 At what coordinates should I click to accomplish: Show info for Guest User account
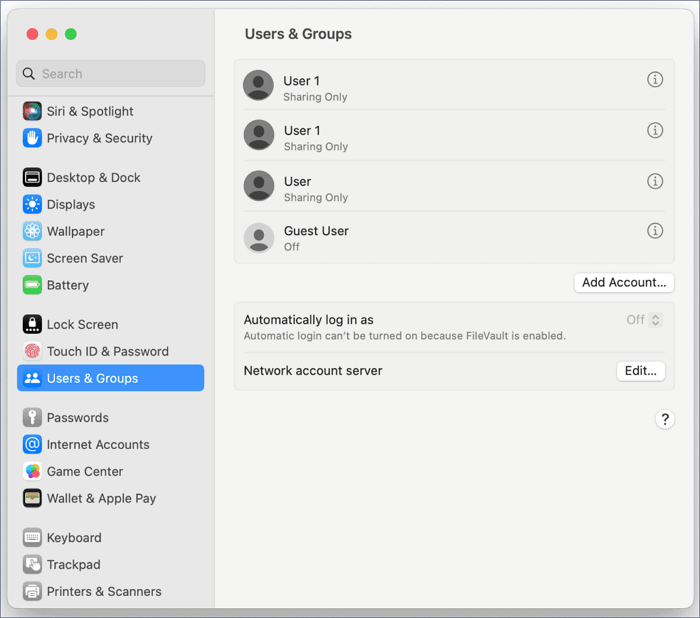pos(655,231)
